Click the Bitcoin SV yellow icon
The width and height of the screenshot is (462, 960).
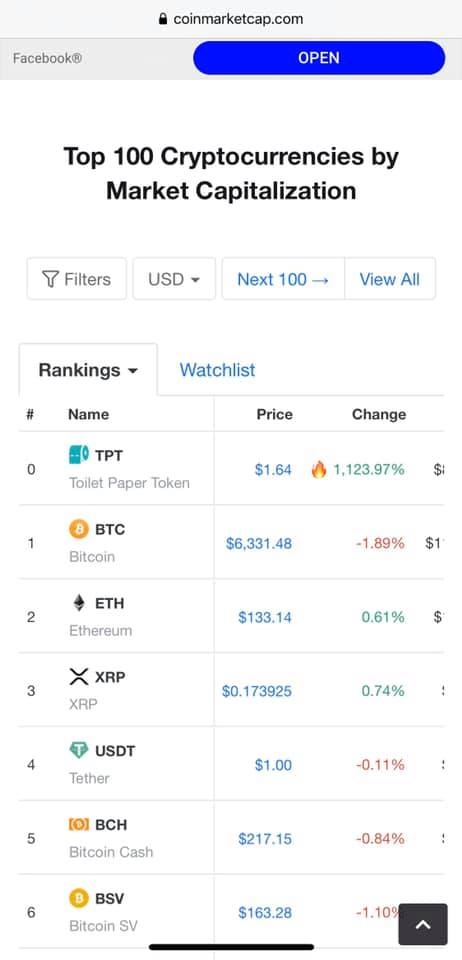coord(79,898)
